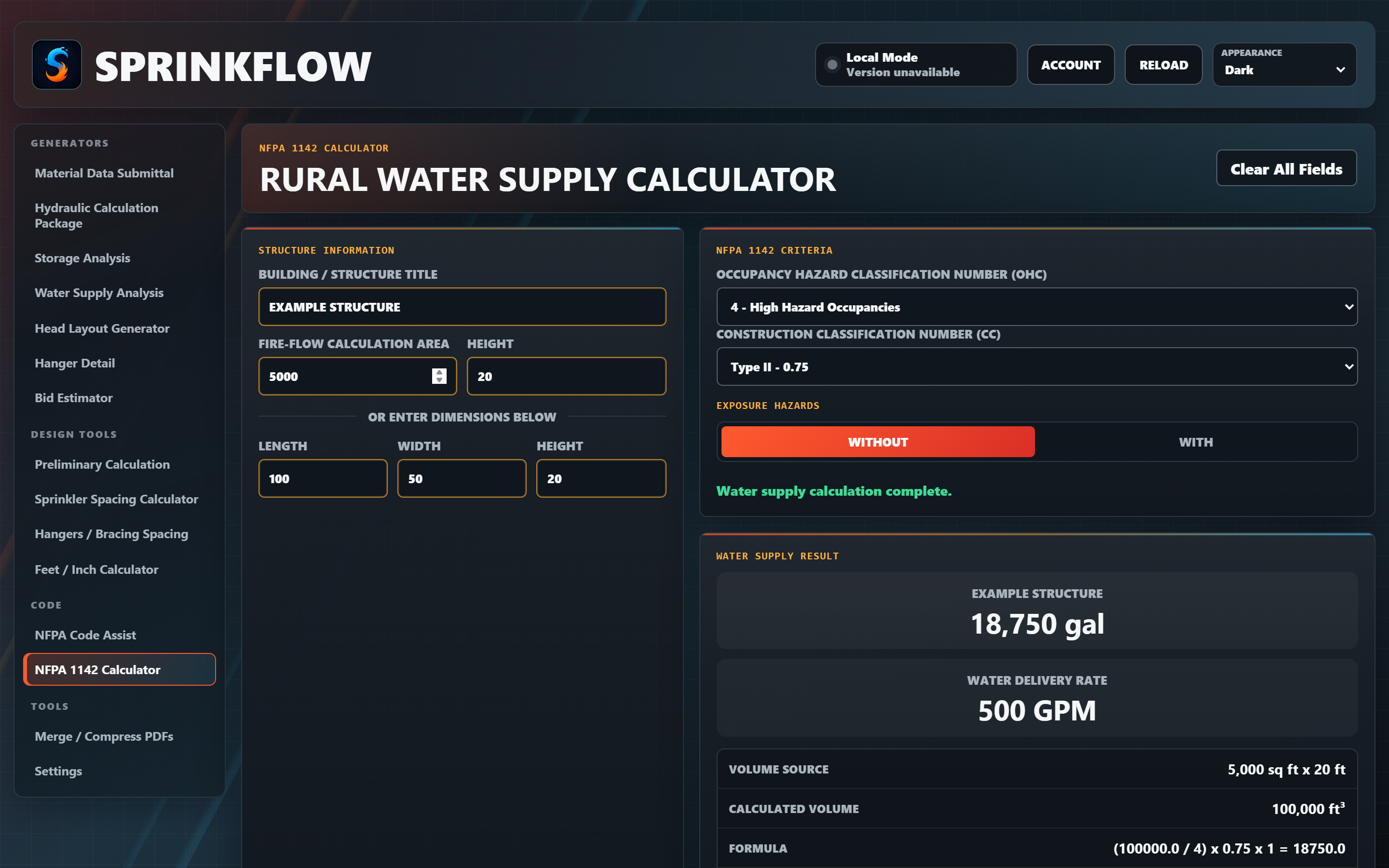Open the Occupancy Hazard Classification dropdown
The height and width of the screenshot is (868, 1389).
pyautogui.click(x=1036, y=307)
